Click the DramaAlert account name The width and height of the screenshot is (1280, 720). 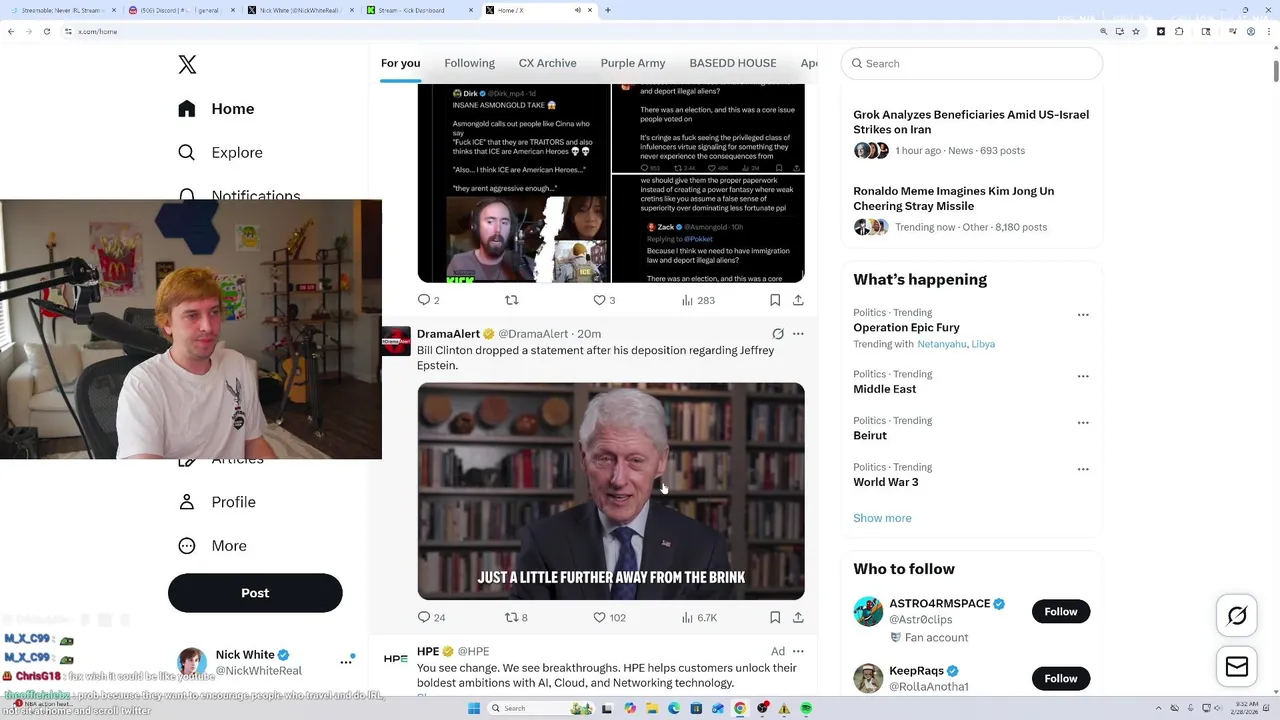pyautogui.click(x=448, y=334)
